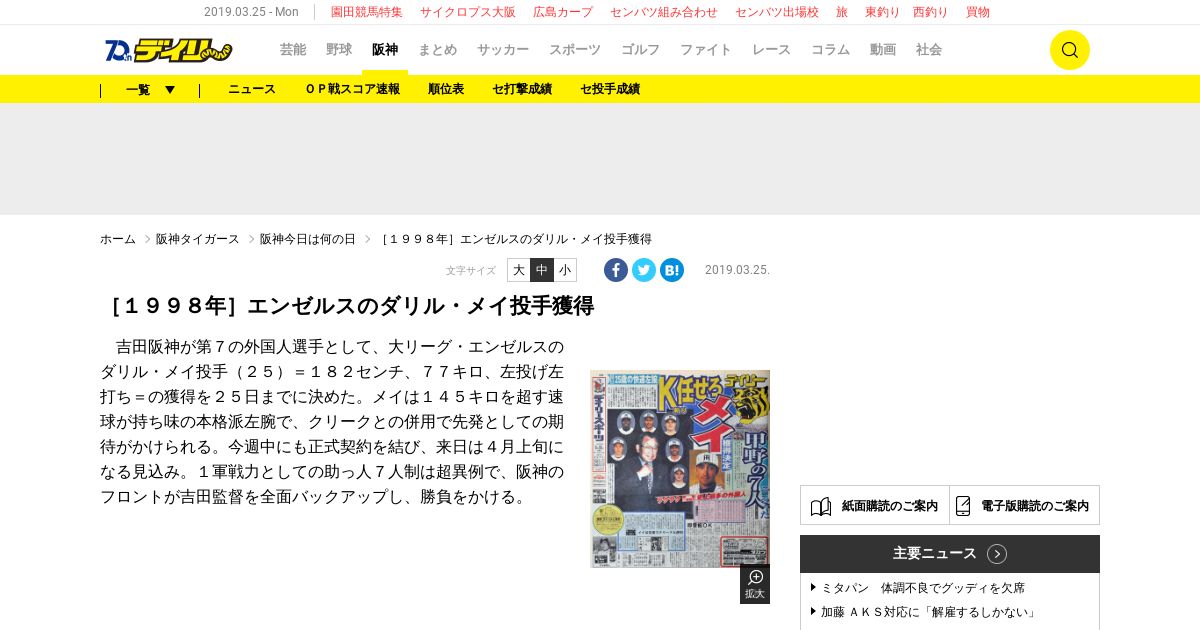Go to ホーム breadcrumb
Image resolution: width=1200 pixels, height=630 pixels.
pos(118,239)
